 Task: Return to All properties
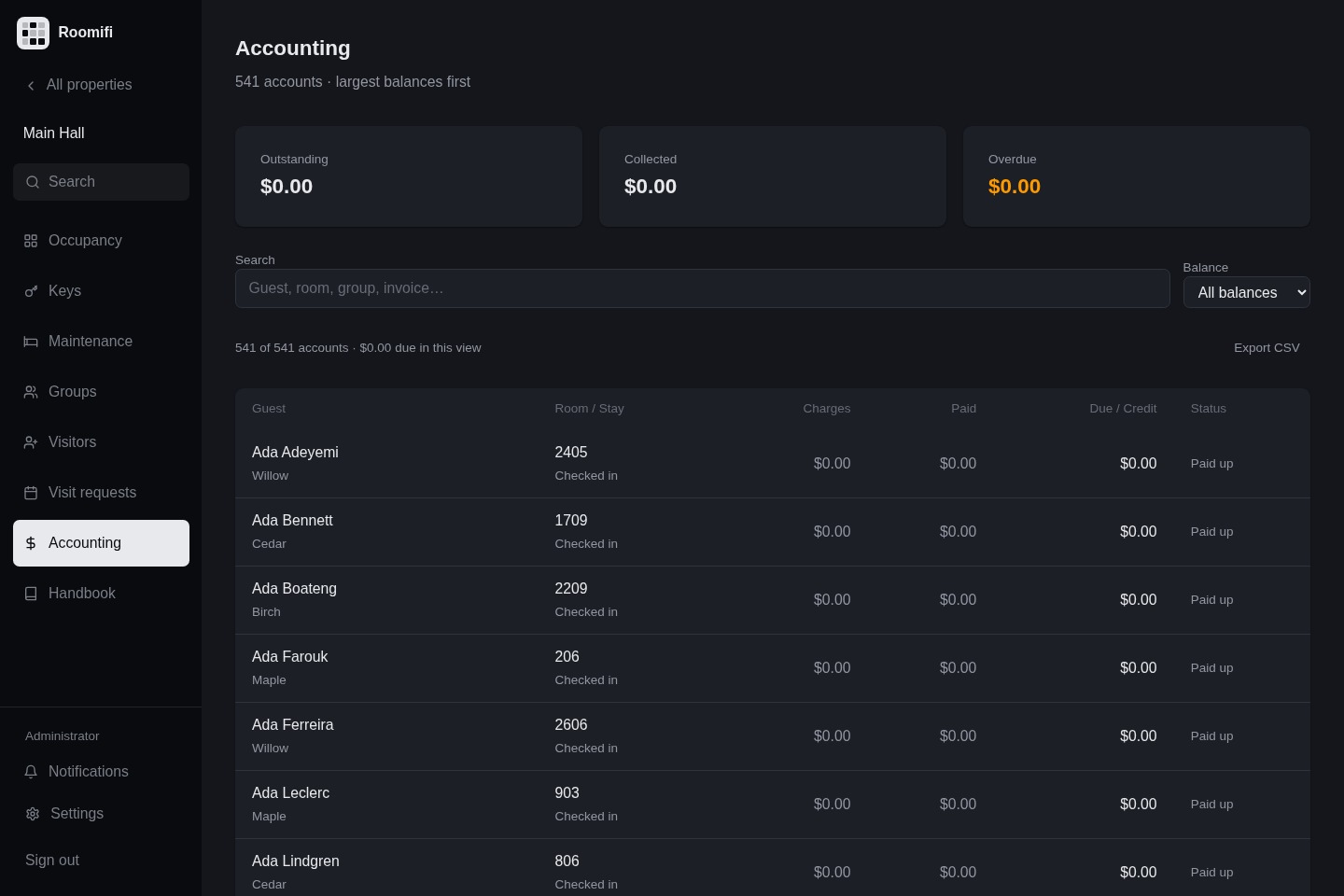[x=78, y=85]
